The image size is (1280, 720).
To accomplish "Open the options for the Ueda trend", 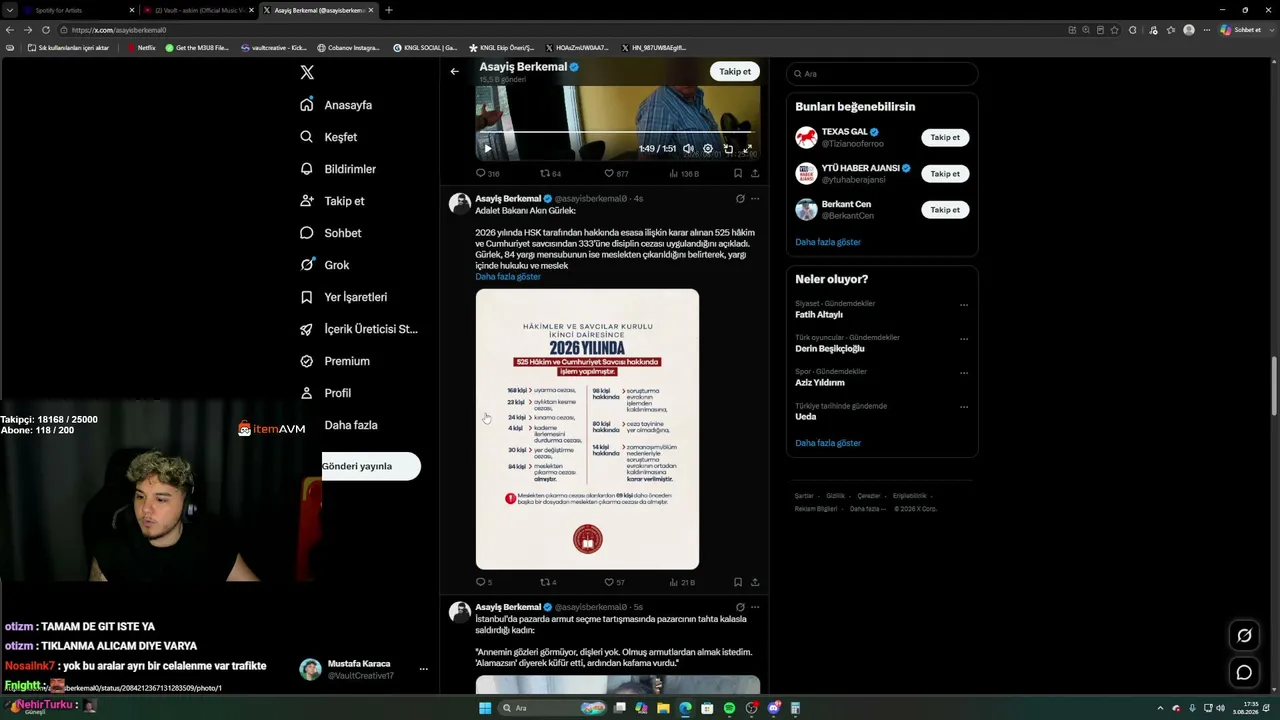I will [x=964, y=407].
